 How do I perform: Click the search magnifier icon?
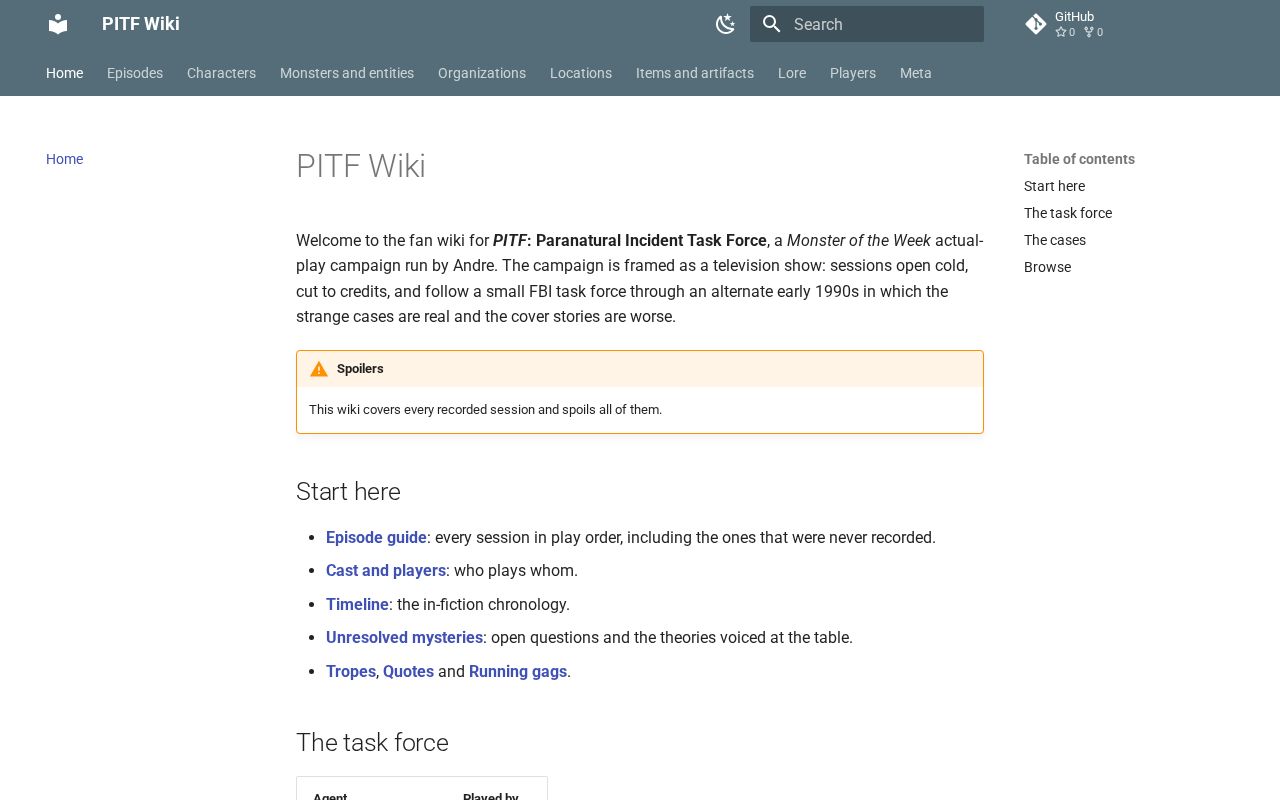point(771,24)
